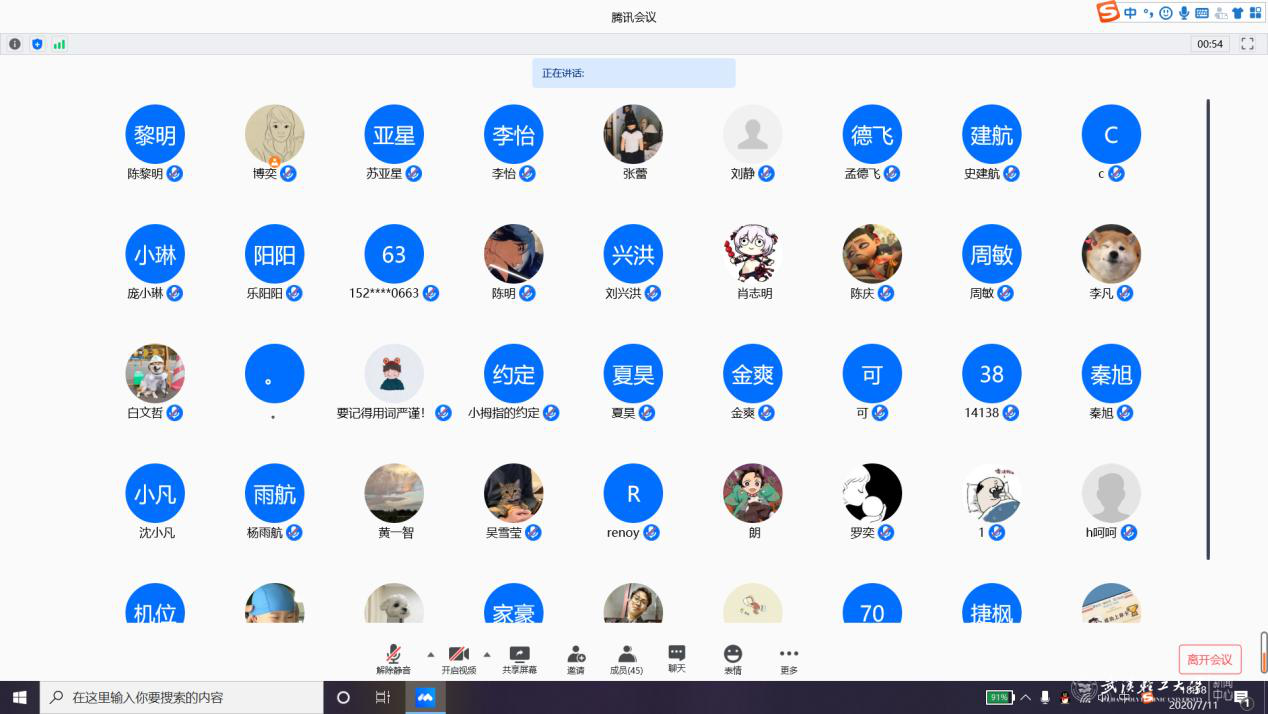Turn on camera with 开启视频

pyautogui.click(x=459, y=657)
